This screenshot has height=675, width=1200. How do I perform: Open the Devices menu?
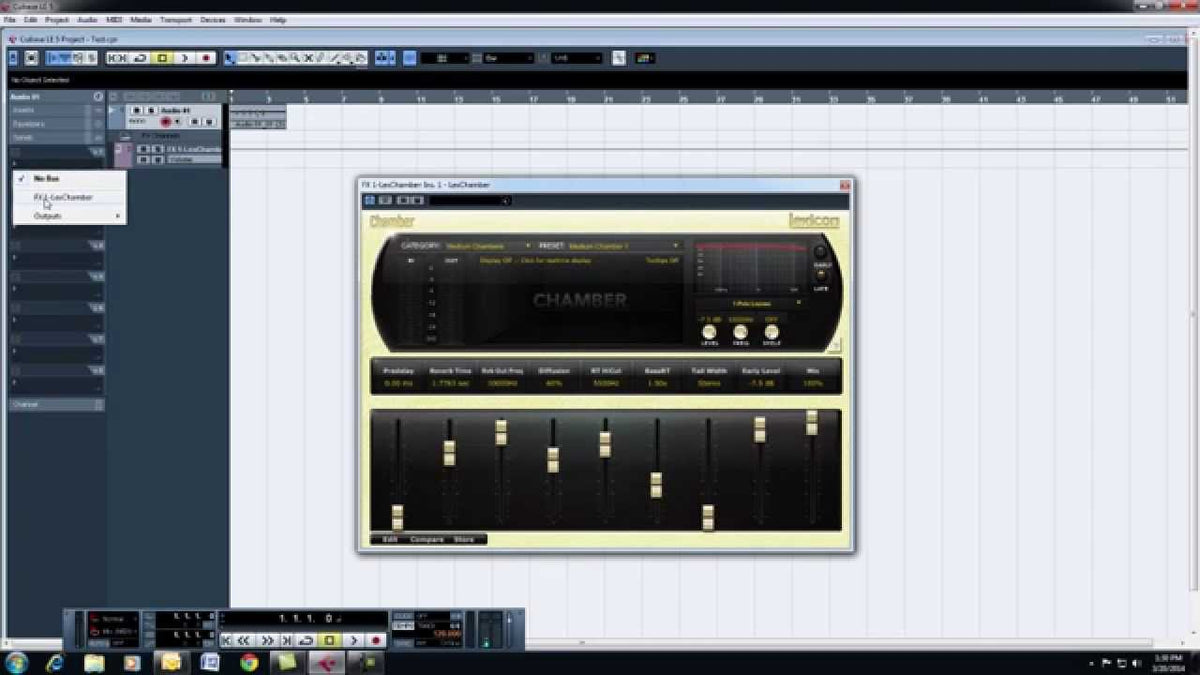212,20
